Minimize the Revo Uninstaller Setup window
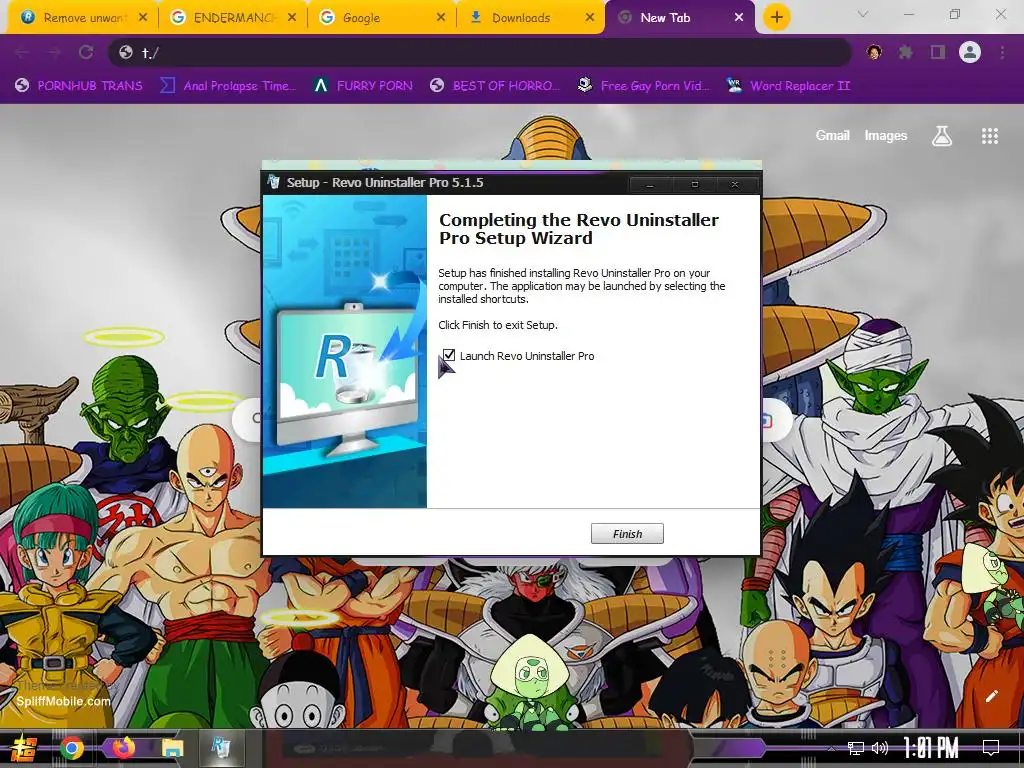Image resolution: width=1024 pixels, height=768 pixels. pos(650,185)
